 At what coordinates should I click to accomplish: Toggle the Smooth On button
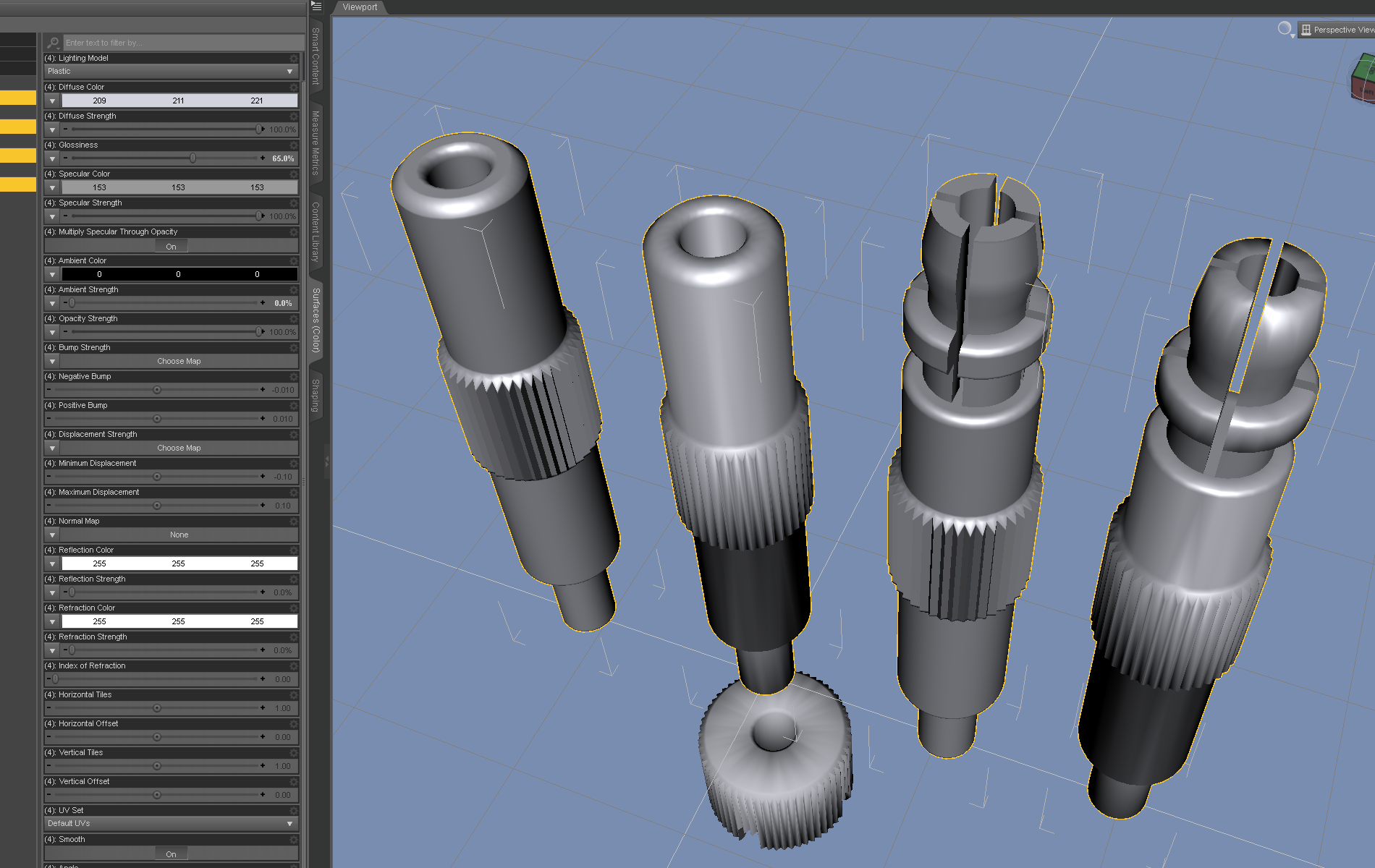click(x=171, y=854)
